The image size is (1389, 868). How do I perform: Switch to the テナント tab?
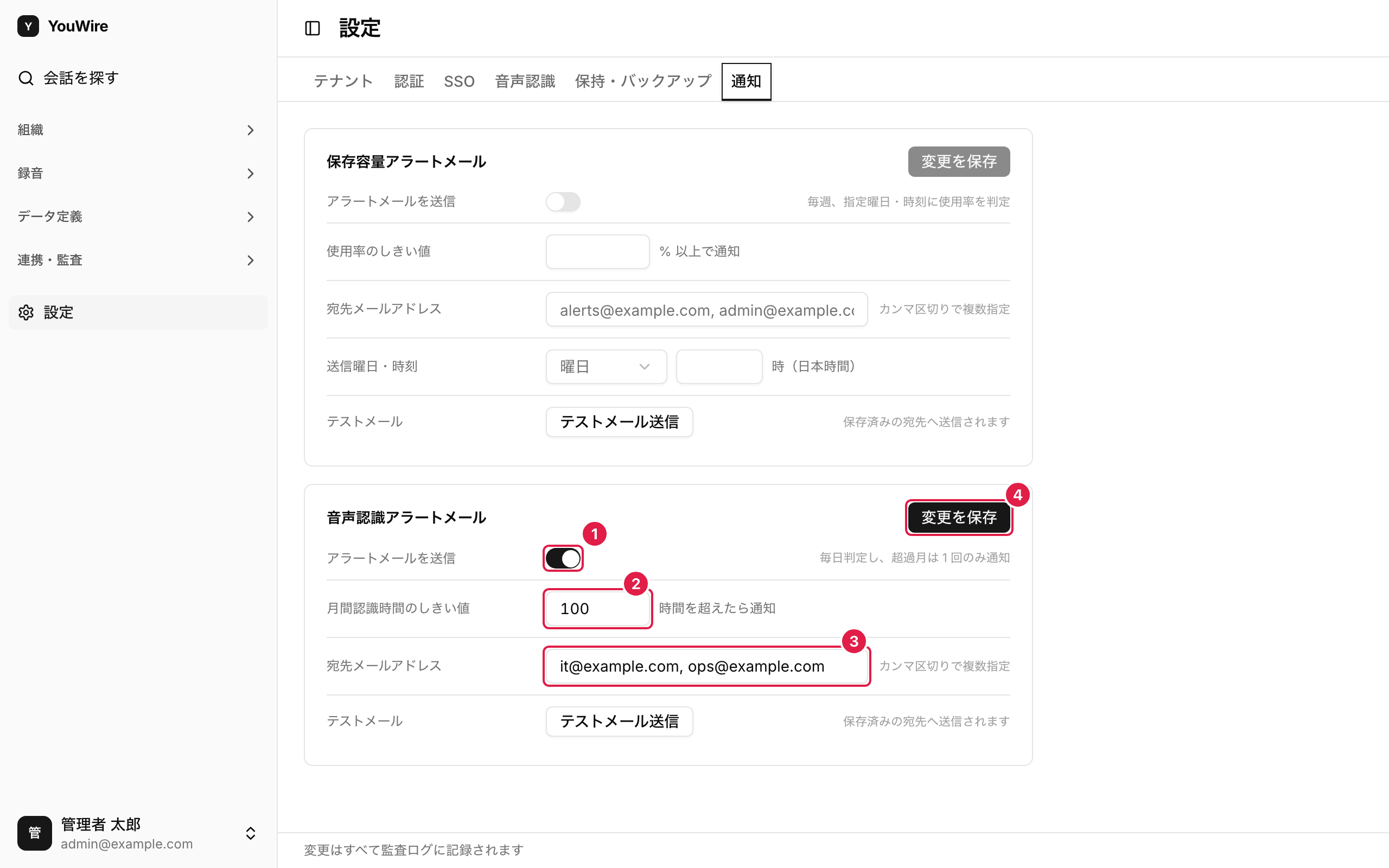pyautogui.click(x=343, y=81)
